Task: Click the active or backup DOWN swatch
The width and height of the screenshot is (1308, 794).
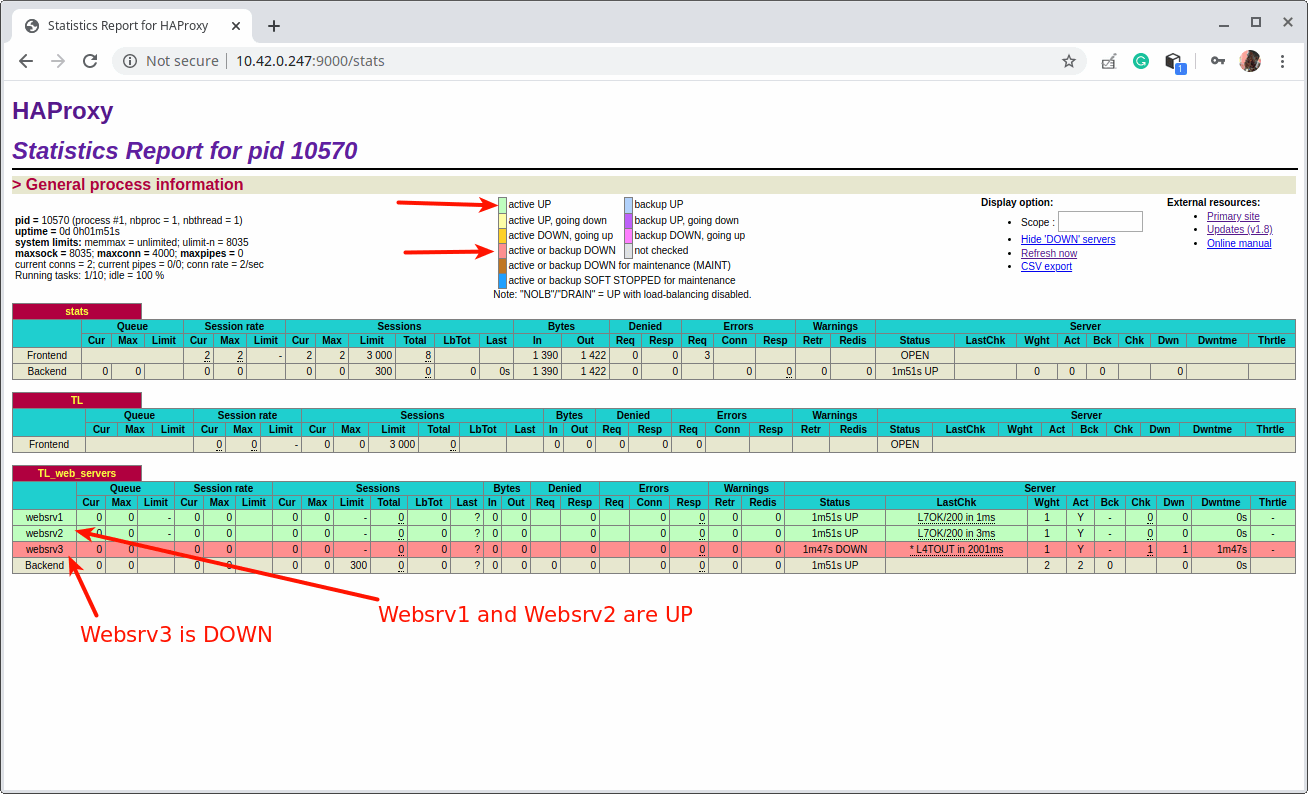Action: [x=503, y=251]
